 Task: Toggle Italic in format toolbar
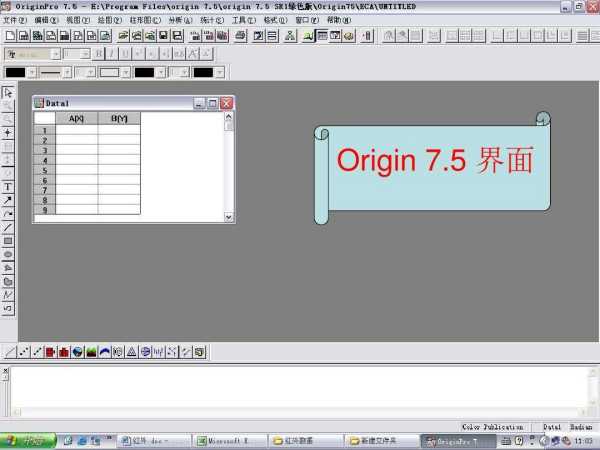pos(112,54)
